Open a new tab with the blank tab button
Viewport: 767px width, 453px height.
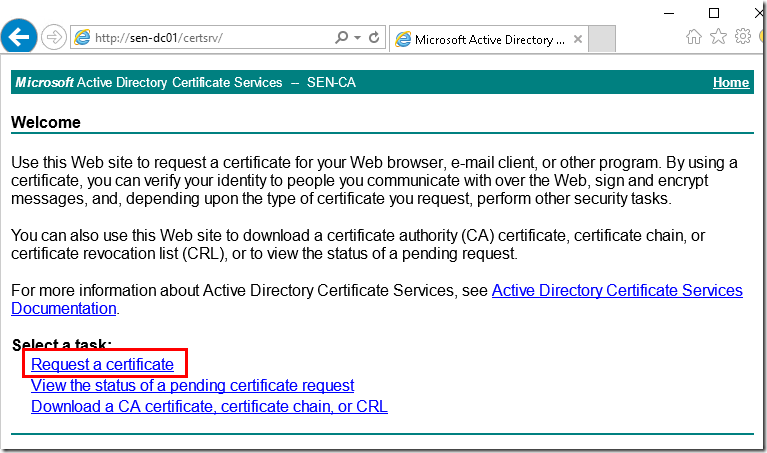pyautogui.click(x=602, y=39)
